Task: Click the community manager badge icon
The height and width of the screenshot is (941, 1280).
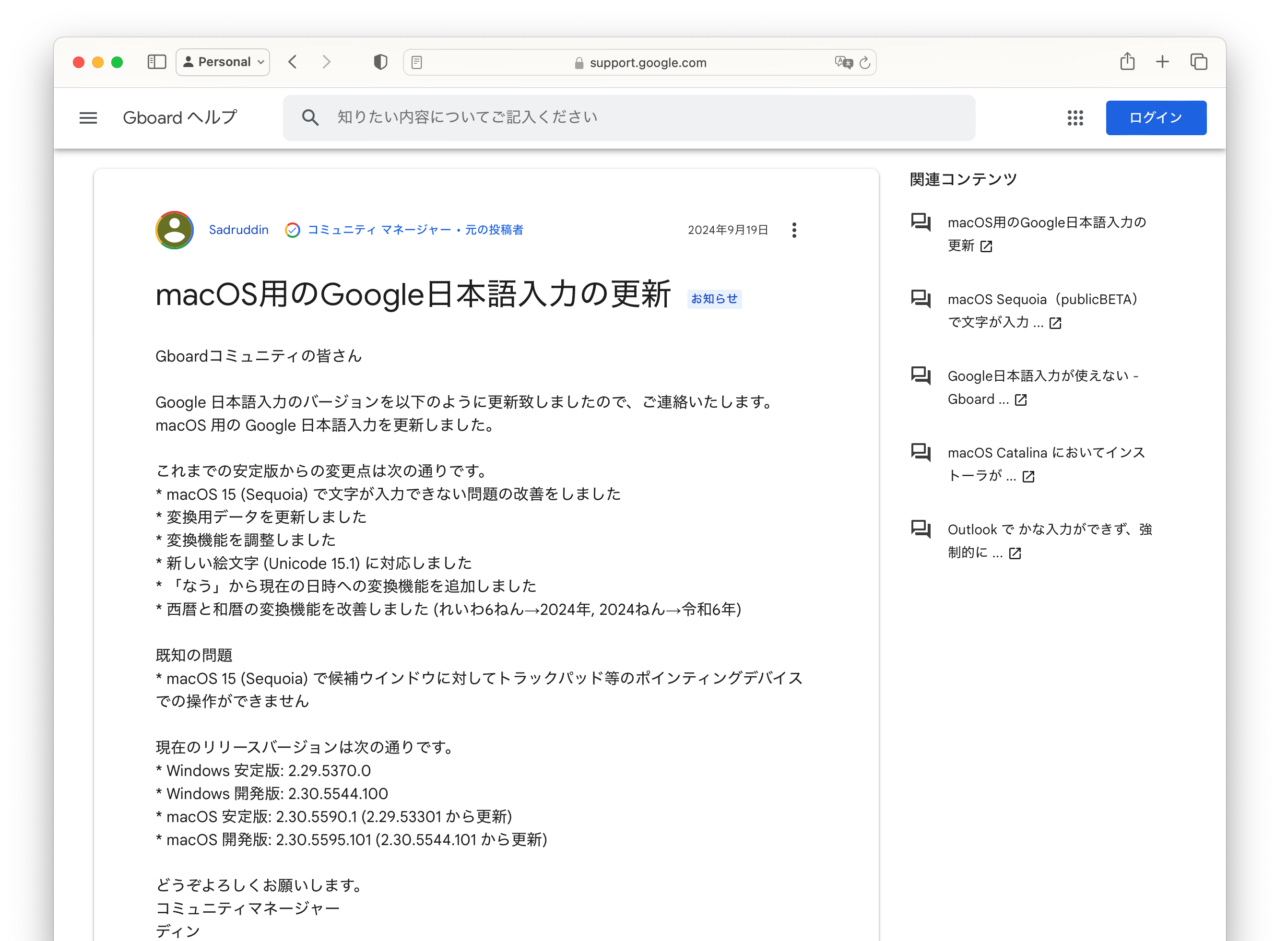Action: (x=292, y=230)
